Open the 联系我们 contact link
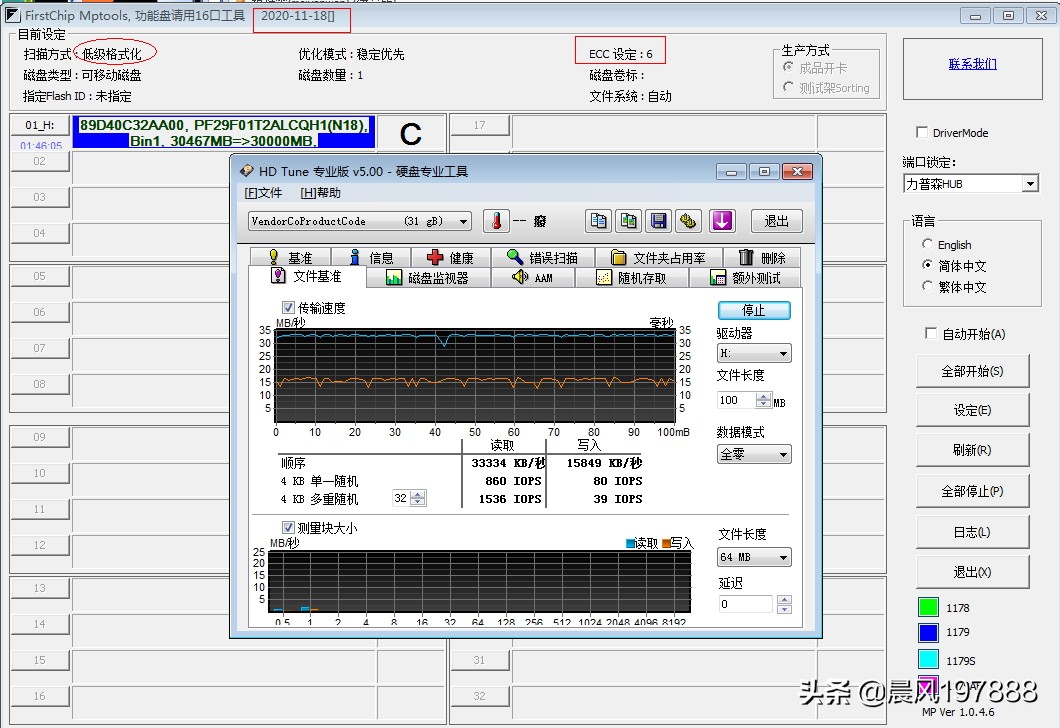This screenshot has width=1060, height=728. [x=973, y=64]
